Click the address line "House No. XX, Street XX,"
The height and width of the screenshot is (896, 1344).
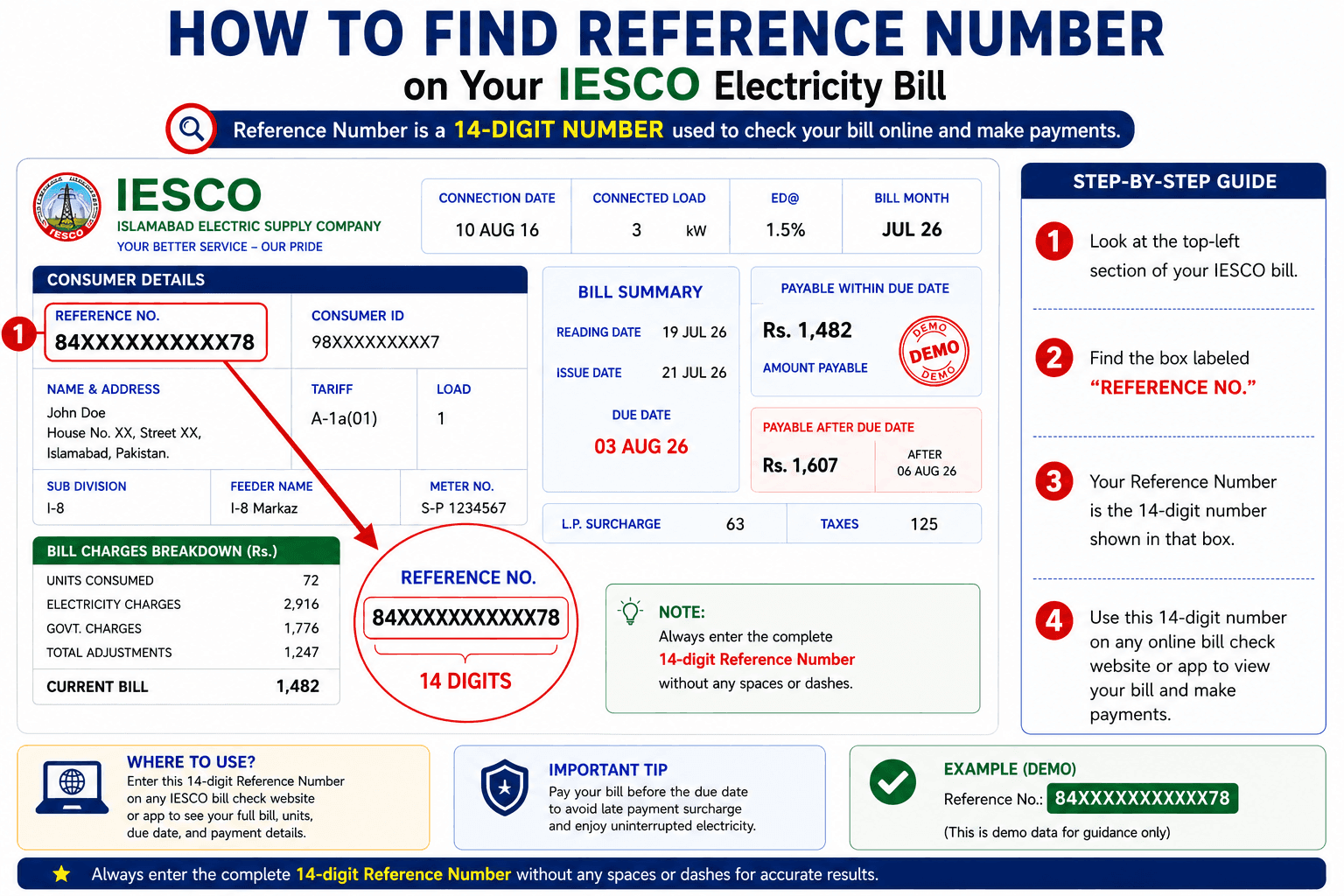(x=124, y=433)
